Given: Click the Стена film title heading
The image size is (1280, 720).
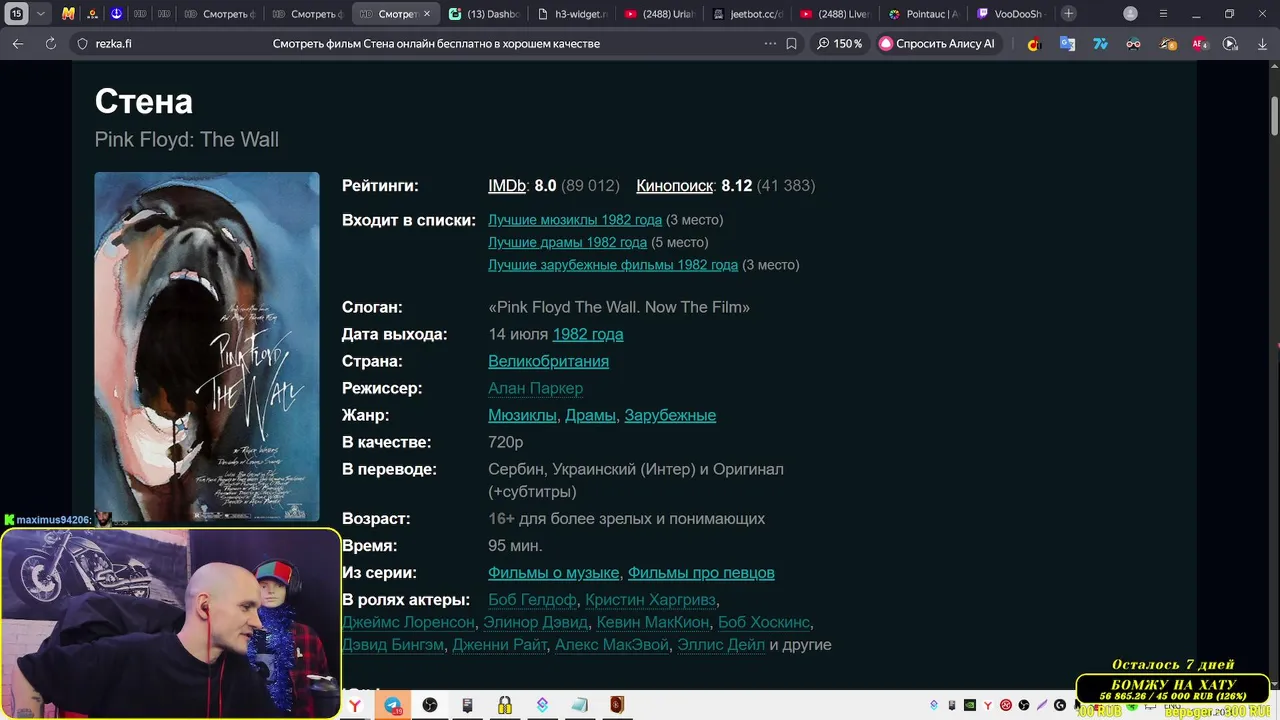Looking at the screenshot, I should 144,101.
